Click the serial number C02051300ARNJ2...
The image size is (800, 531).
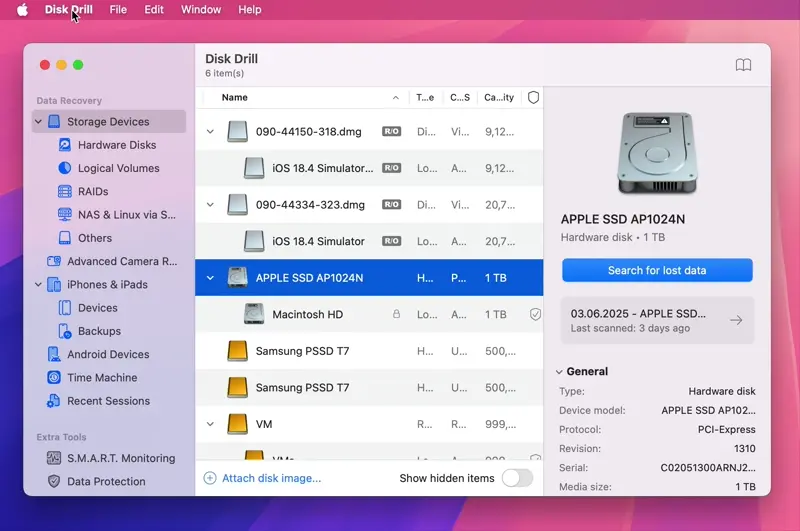pyautogui.click(x=708, y=468)
